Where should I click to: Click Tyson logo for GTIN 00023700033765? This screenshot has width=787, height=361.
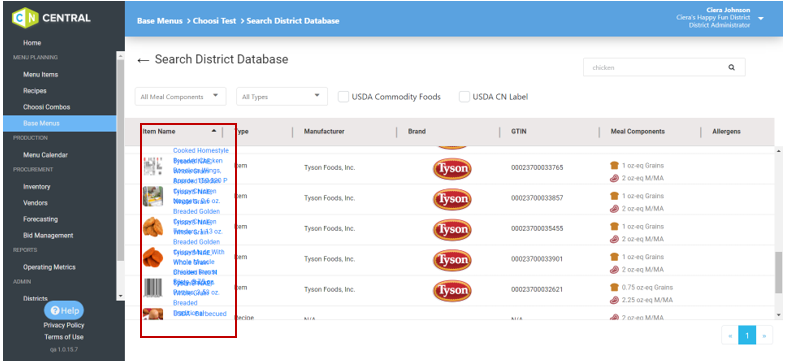click(x=452, y=168)
